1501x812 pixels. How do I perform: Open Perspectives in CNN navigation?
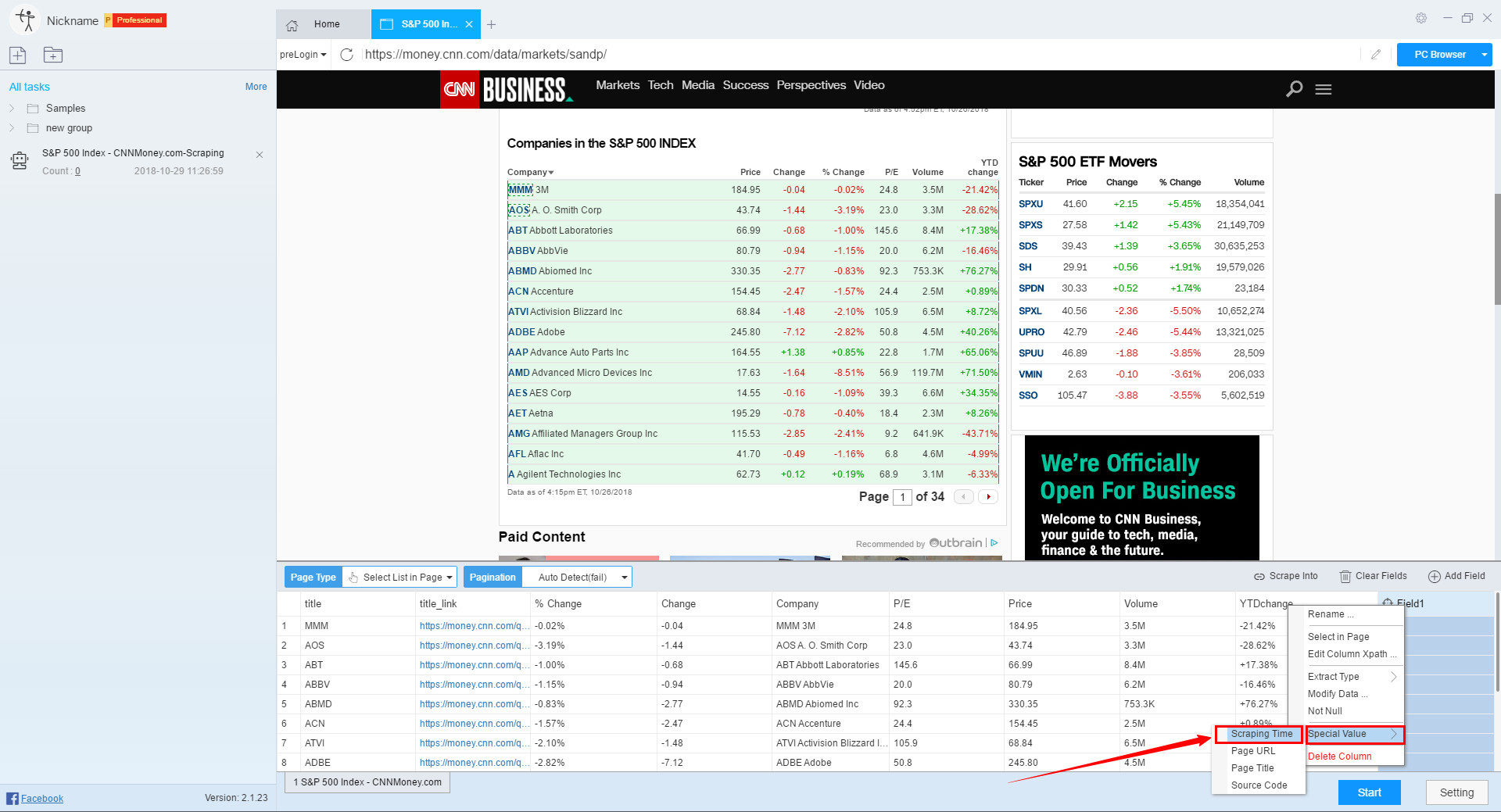tap(811, 85)
